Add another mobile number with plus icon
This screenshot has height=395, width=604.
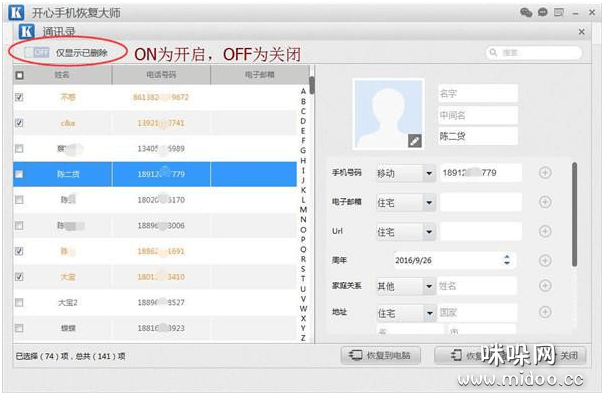(x=545, y=173)
